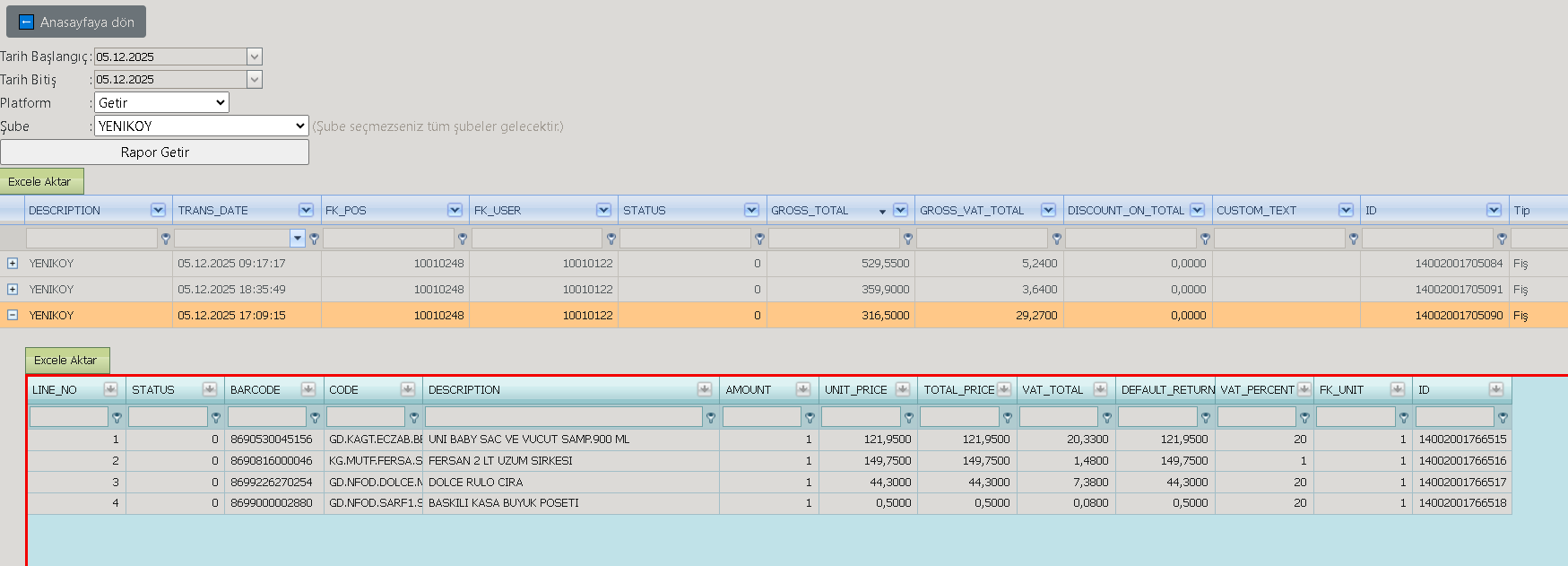Click upper Excele Aktar button
The width and height of the screenshot is (1568, 566).
[x=42, y=181]
